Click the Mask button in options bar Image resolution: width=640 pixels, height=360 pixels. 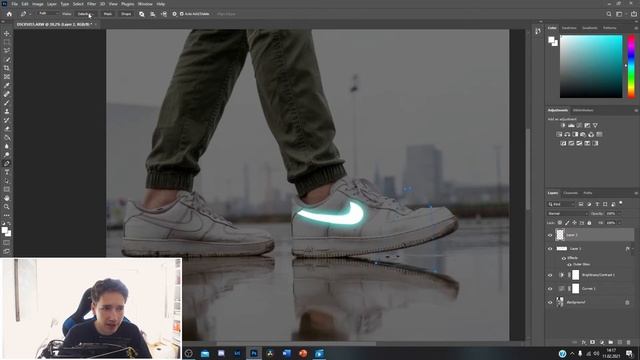click(x=108, y=14)
